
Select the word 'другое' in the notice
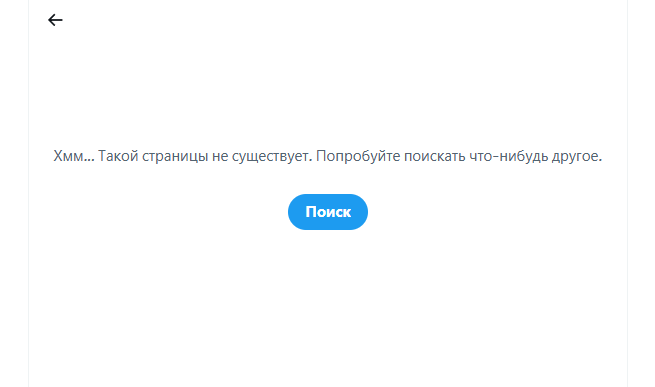[x=577, y=157]
